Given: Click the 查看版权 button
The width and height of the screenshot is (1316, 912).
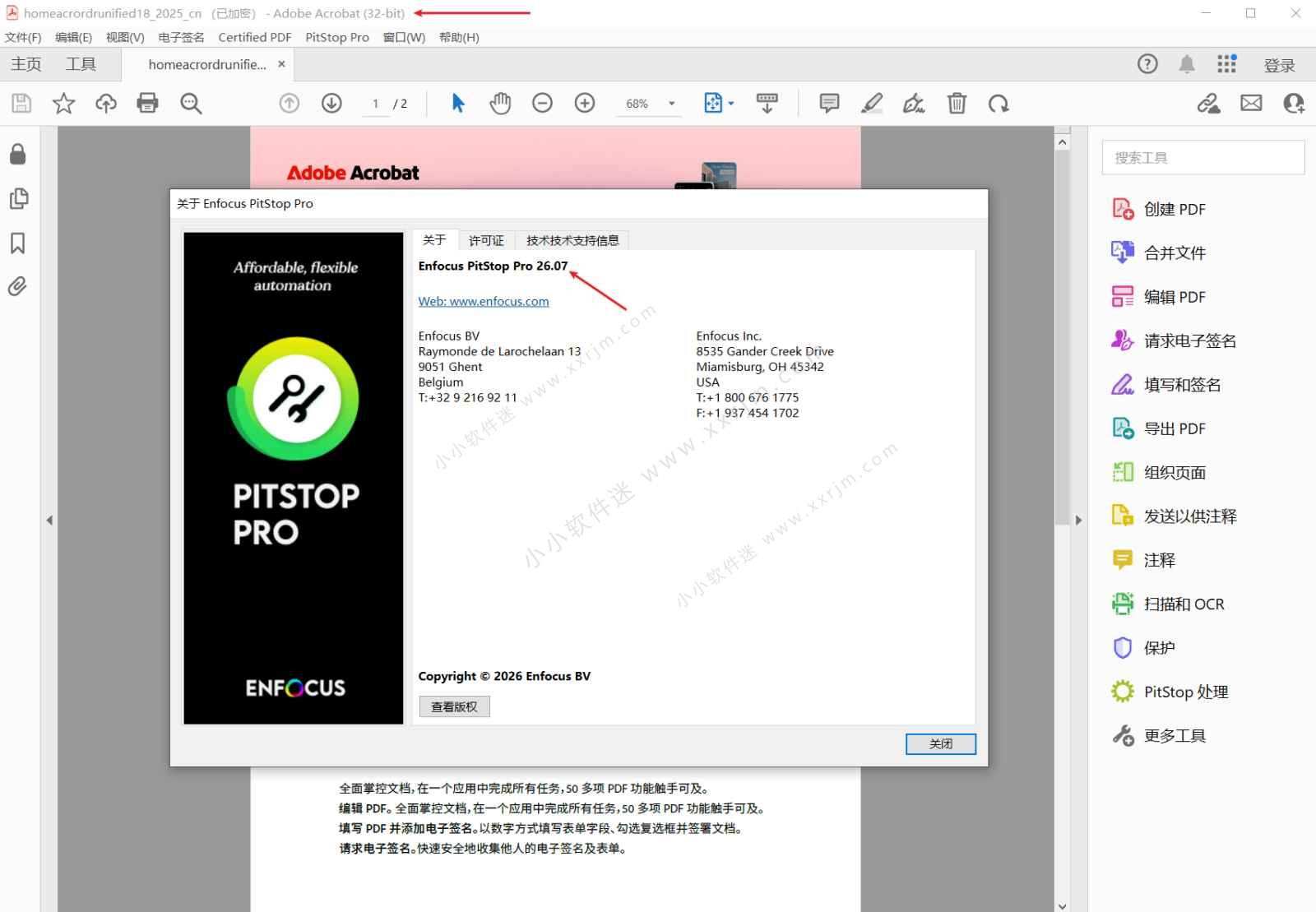Looking at the screenshot, I should 454,706.
